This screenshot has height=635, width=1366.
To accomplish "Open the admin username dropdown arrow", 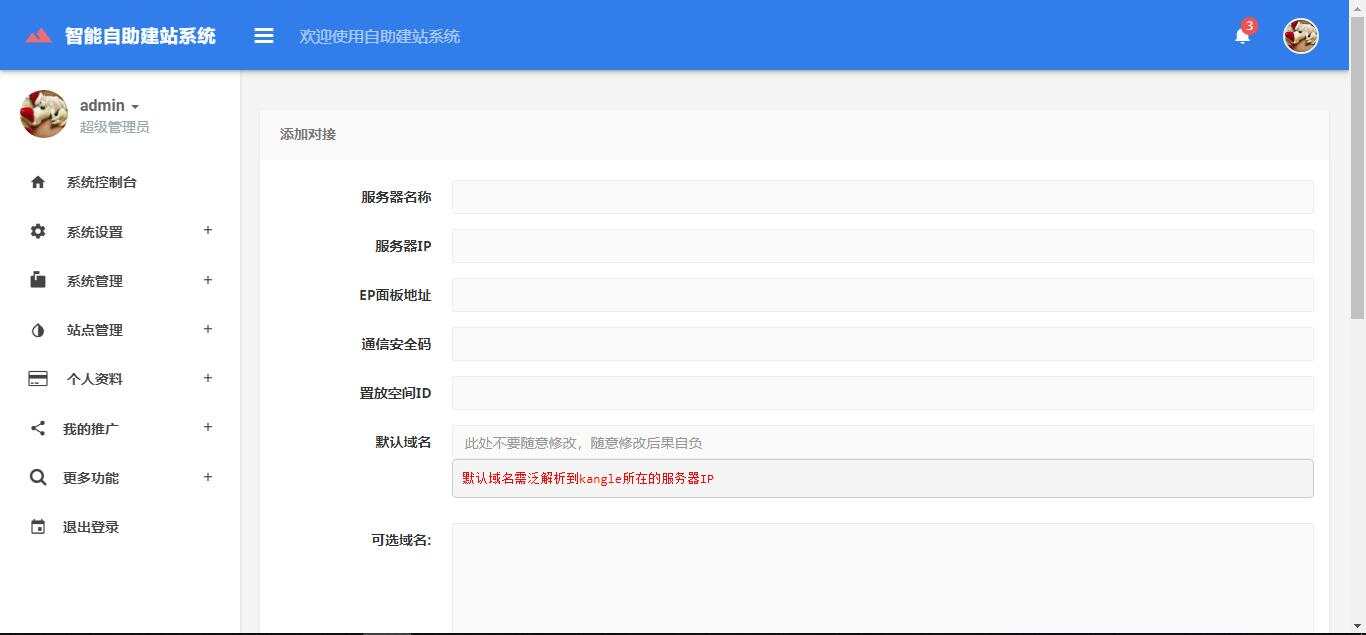I will (x=137, y=105).
